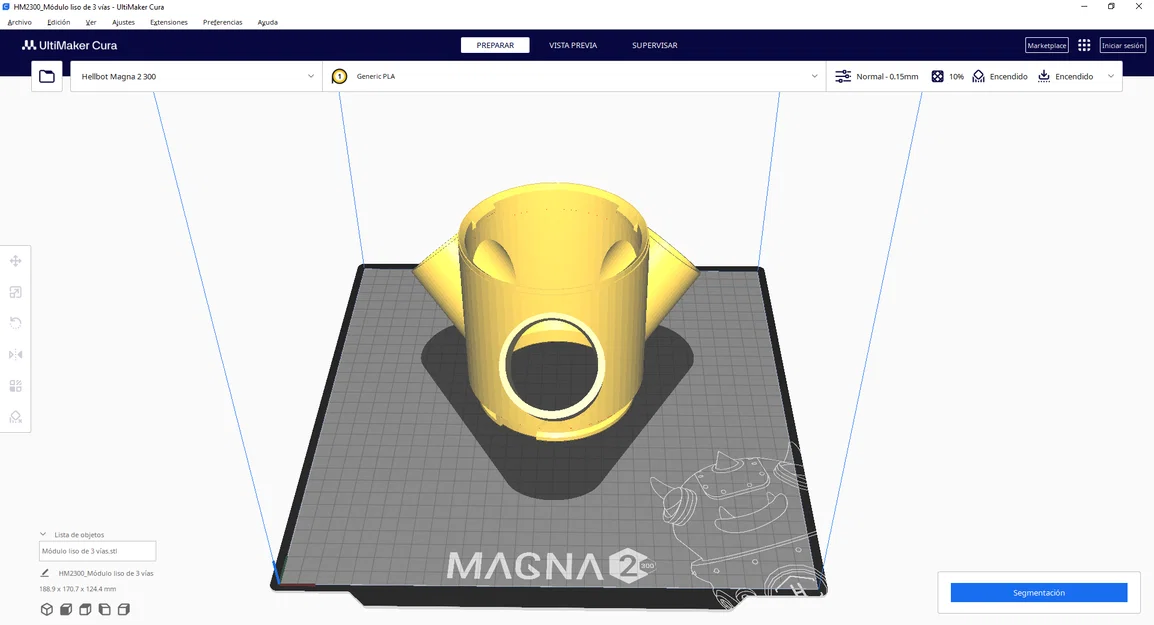Open file with the folder icon

(47, 77)
